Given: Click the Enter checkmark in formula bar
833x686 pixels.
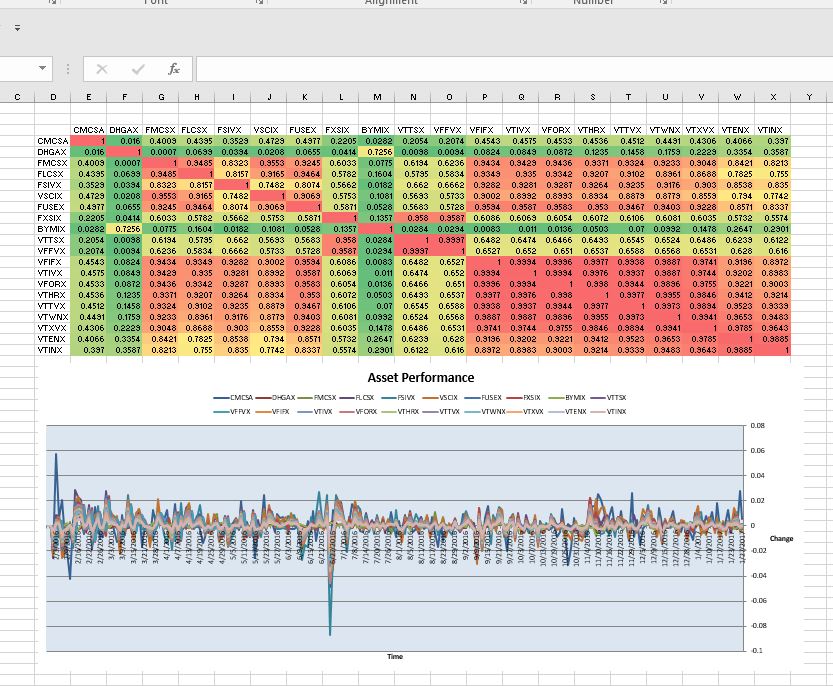Looking at the screenshot, I should (x=138, y=69).
